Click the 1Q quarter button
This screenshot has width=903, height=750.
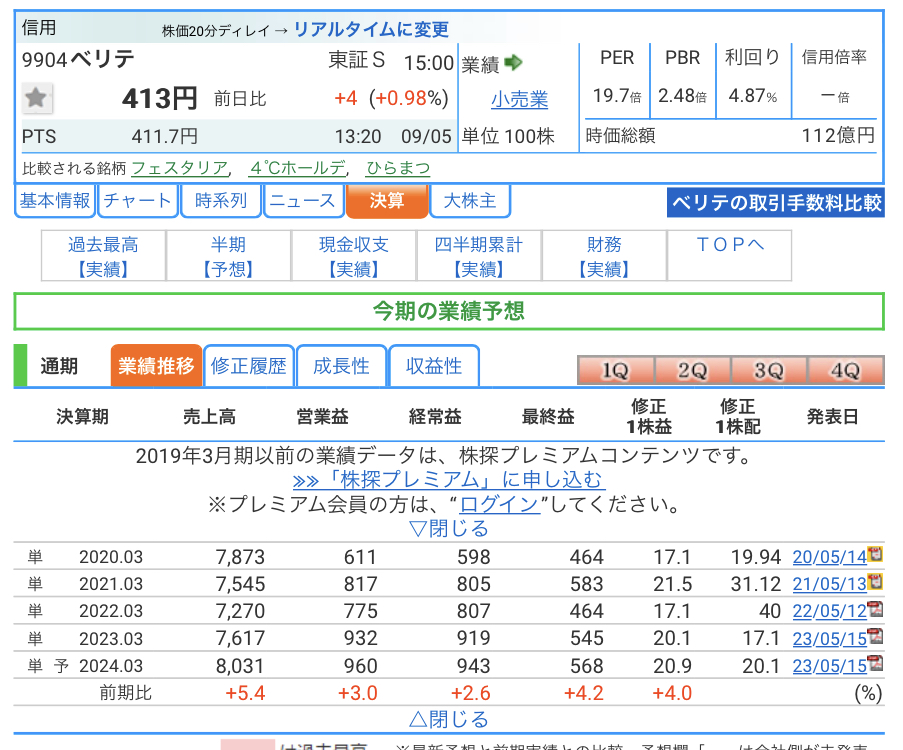point(616,370)
